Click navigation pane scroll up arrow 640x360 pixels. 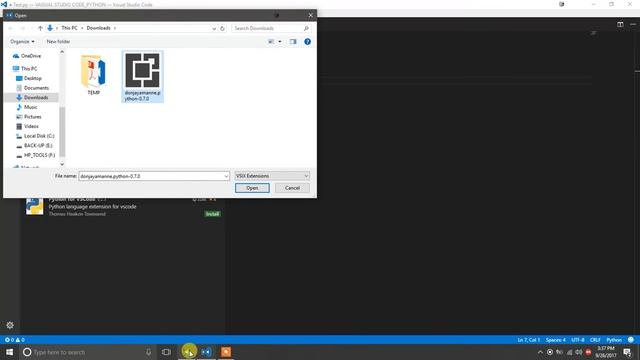[x=62, y=52]
